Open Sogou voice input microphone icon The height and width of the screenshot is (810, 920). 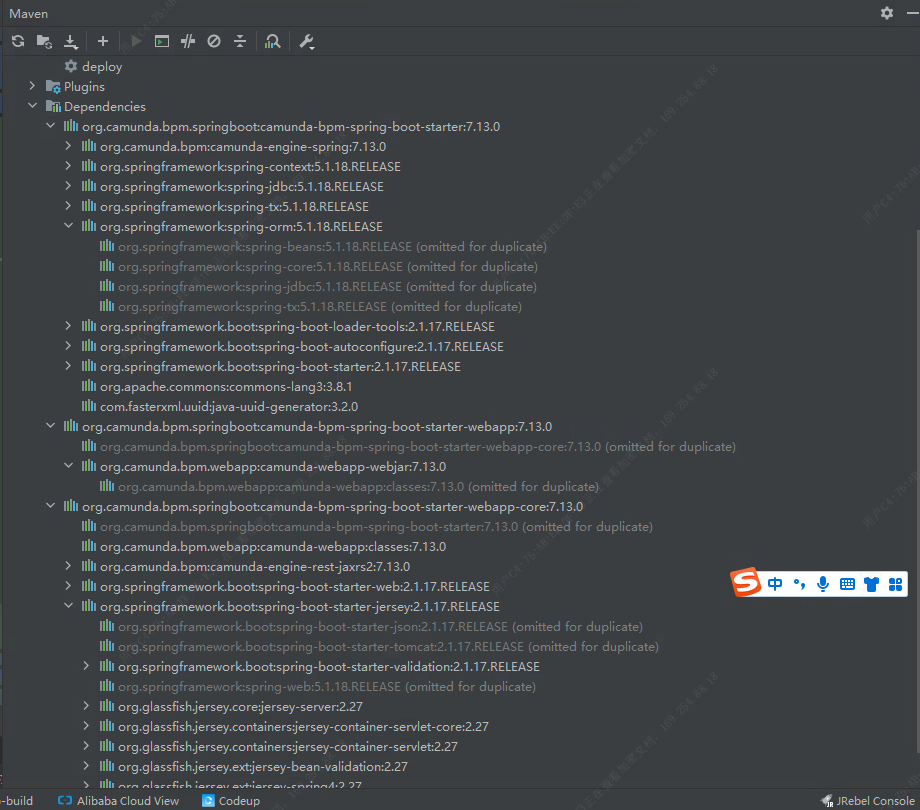click(x=822, y=584)
